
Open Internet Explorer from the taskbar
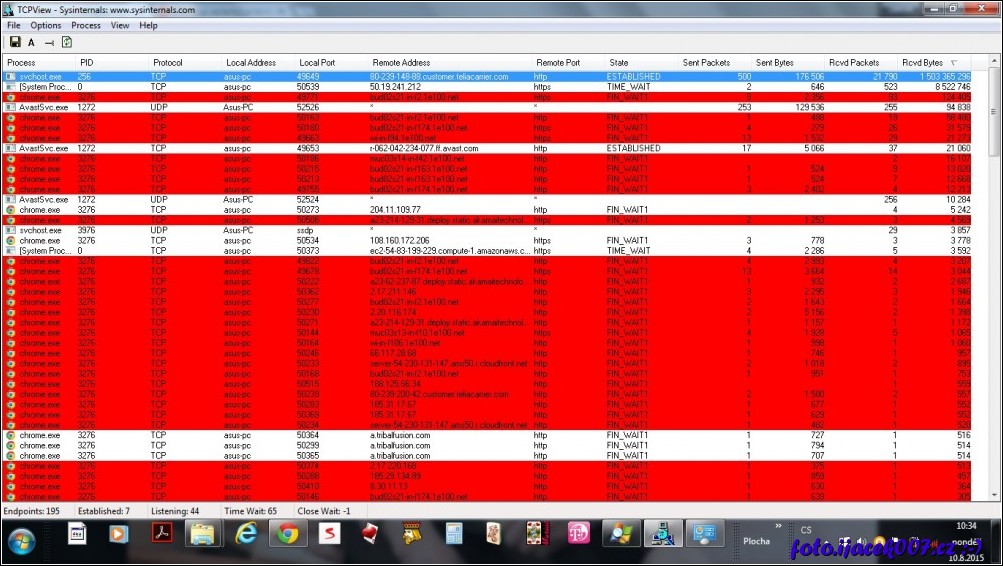246,534
